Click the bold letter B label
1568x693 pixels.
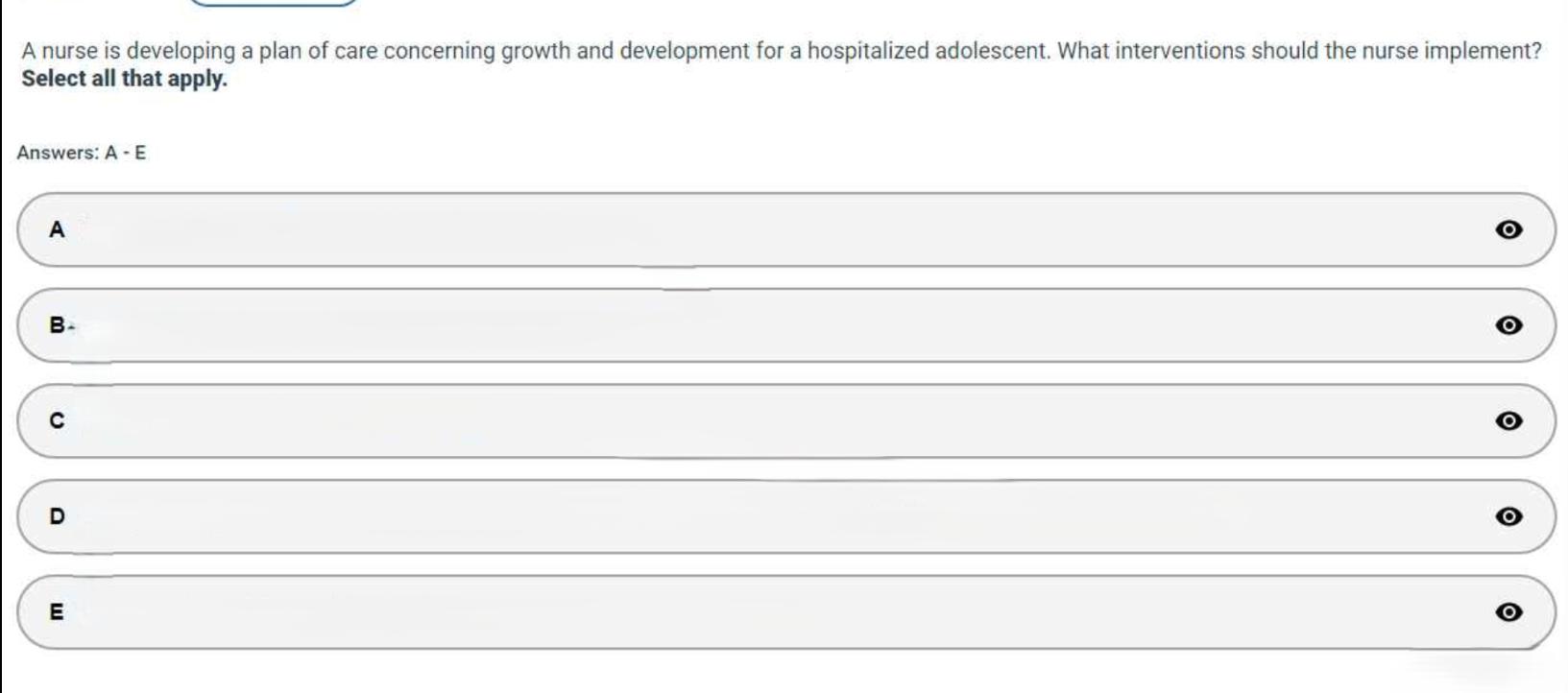(57, 325)
